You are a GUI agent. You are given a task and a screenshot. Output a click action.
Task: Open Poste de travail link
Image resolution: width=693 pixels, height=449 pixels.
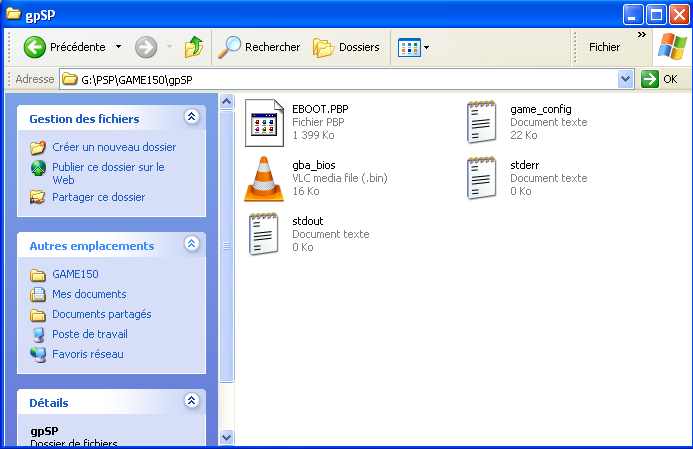click(90, 334)
